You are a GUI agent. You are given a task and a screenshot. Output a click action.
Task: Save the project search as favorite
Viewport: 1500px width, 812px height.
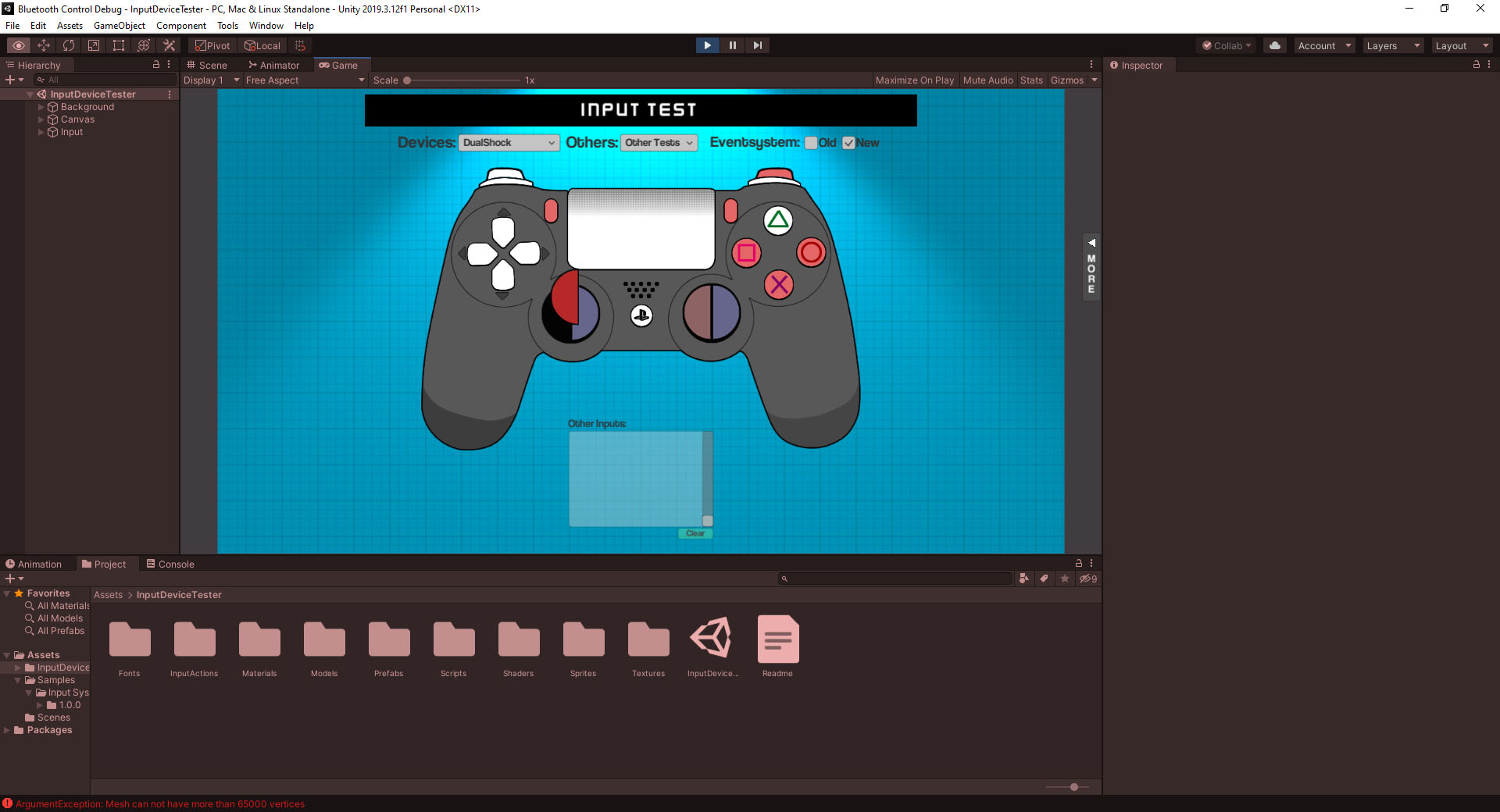(x=1064, y=579)
